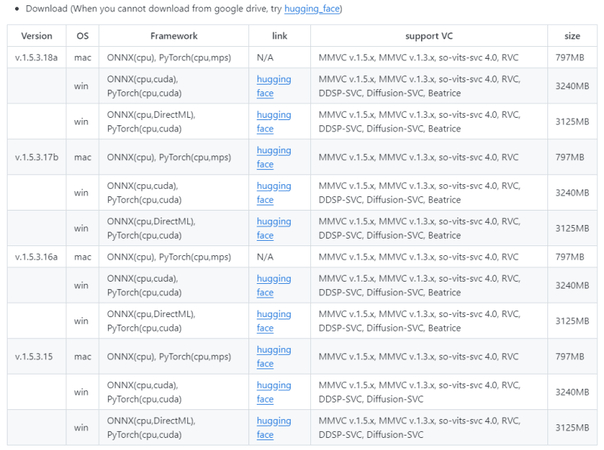Image resolution: width=604 pixels, height=450 pixels.
Task: Open hugging face link for v.1.5.3.18a ONNX(cpu,cuda) build
Action: [x=273, y=85]
